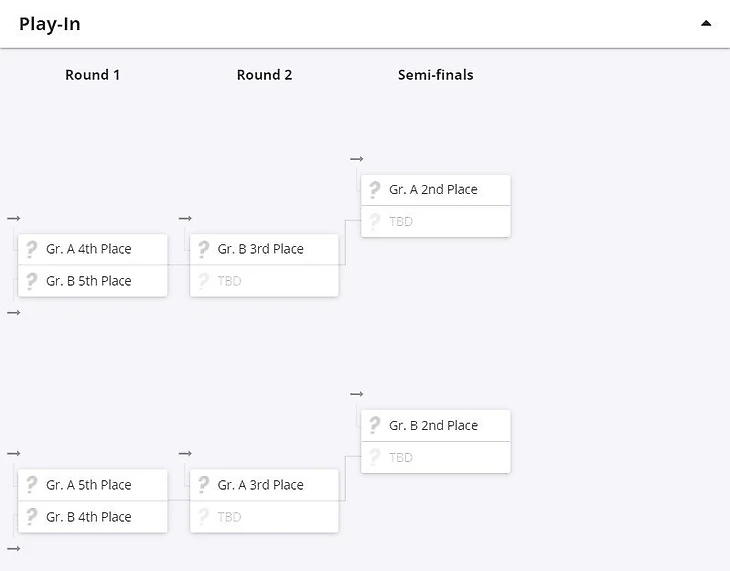Collapse the Play-In section arrow
Viewport: 730px width, 571px height.
click(x=706, y=24)
